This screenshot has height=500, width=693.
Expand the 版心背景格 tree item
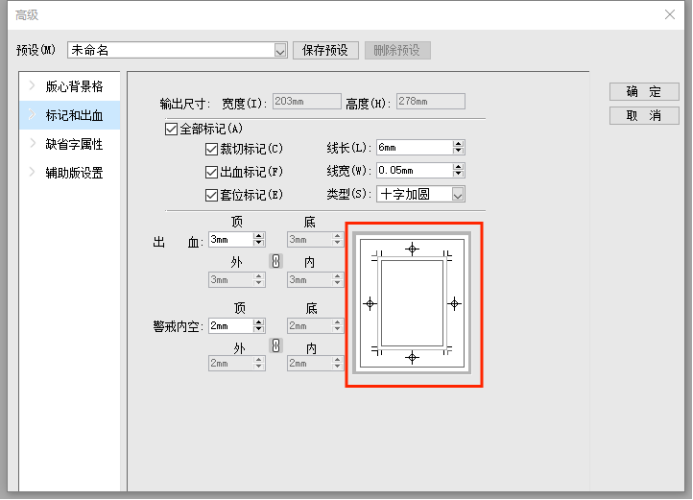click(x=32, y=86)
